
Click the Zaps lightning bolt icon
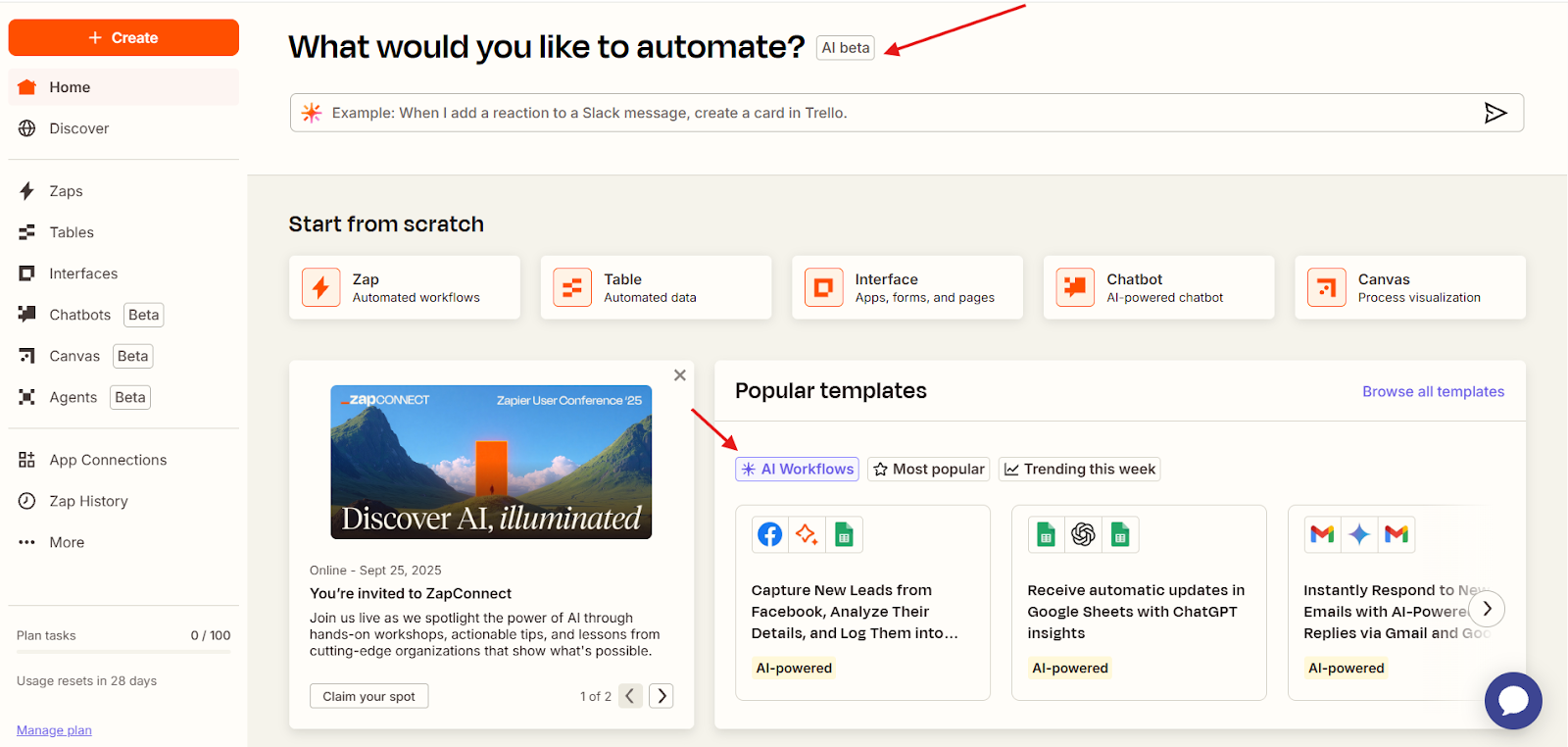coord(27,191)
